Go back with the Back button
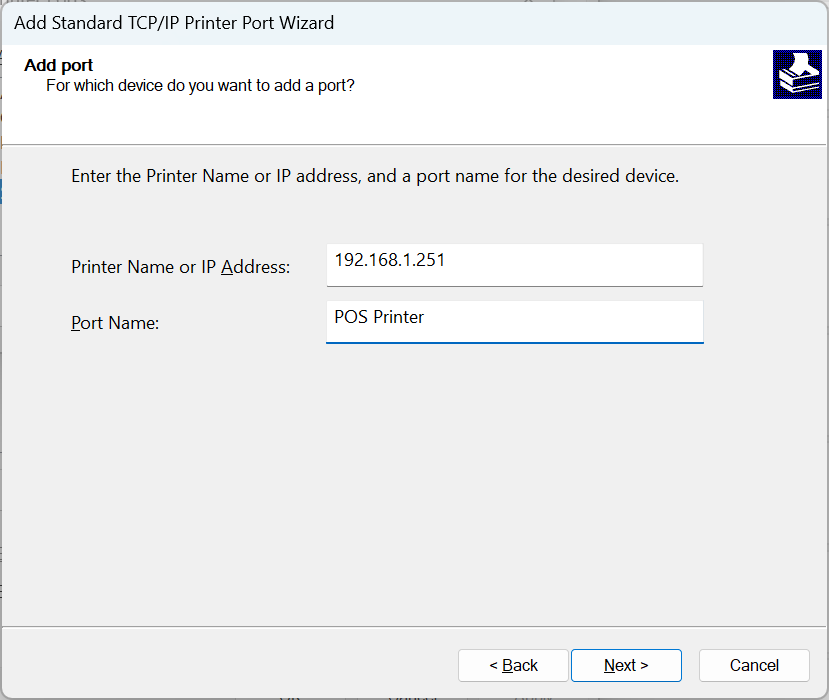Viewport: 829px width, 700px height. pyautogui.click(x=513, y=665)
